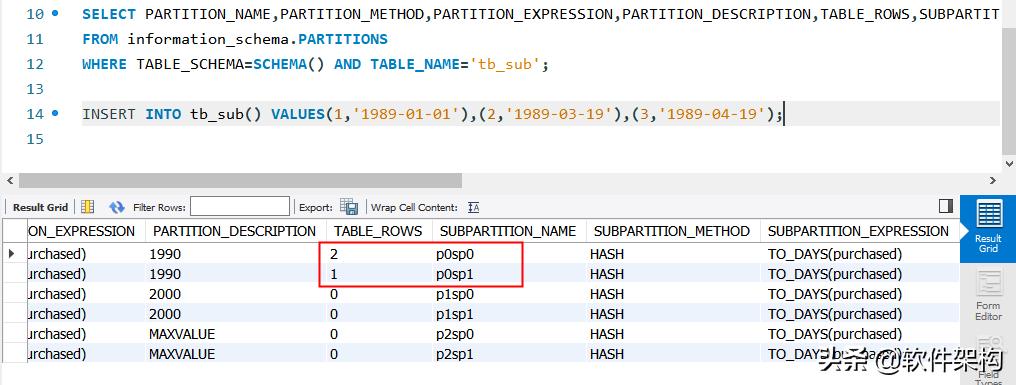Viewport: 1016px width, 385px height.
Task: Click the '1989-04-19' value on line 14
Action: (x=712, y=114)
